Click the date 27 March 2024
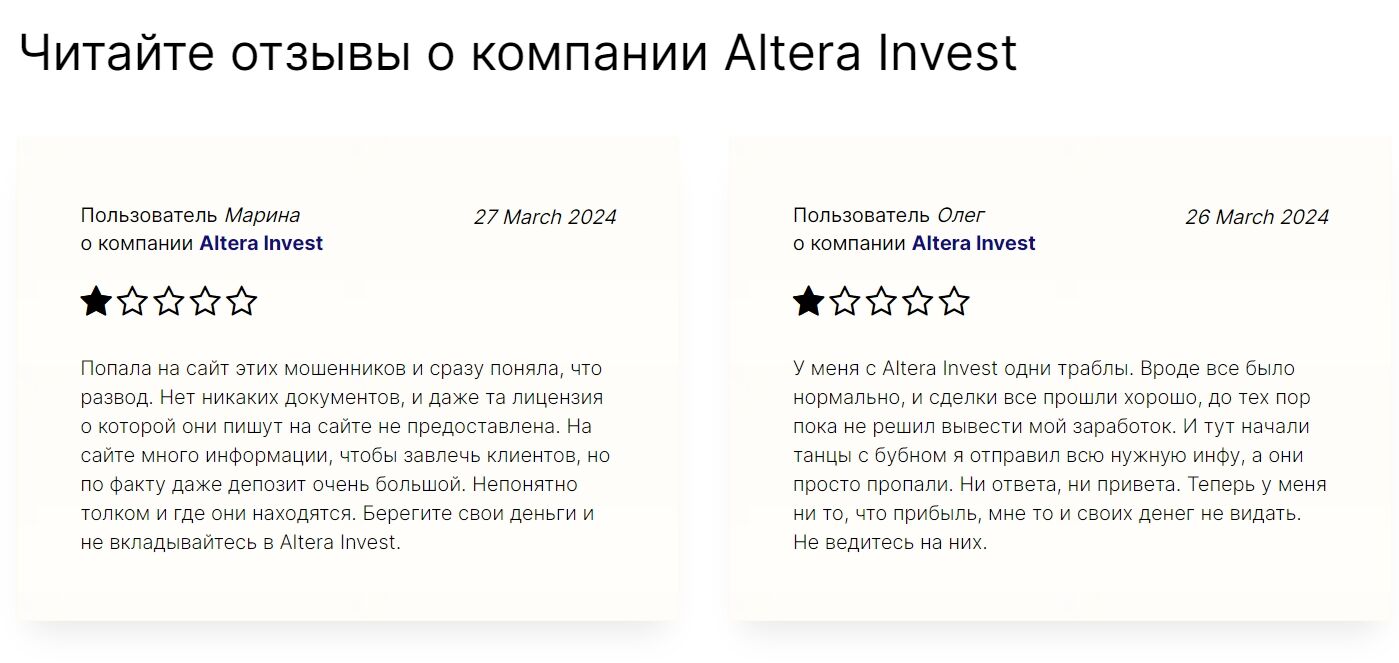This screenshot has height=663, width=1399. 545,217
